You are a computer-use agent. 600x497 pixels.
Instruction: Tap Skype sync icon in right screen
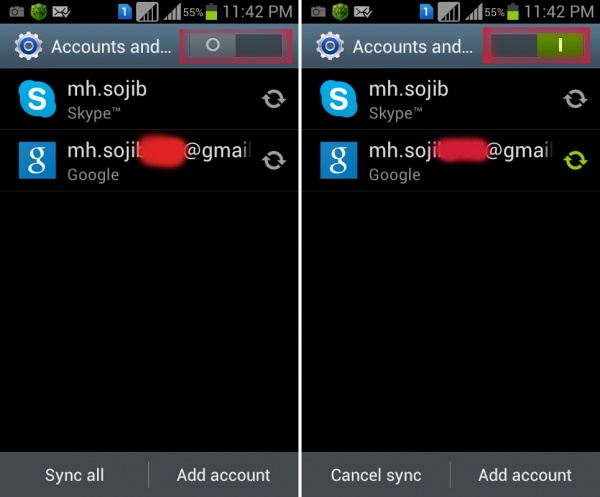(x=575, y=99)
